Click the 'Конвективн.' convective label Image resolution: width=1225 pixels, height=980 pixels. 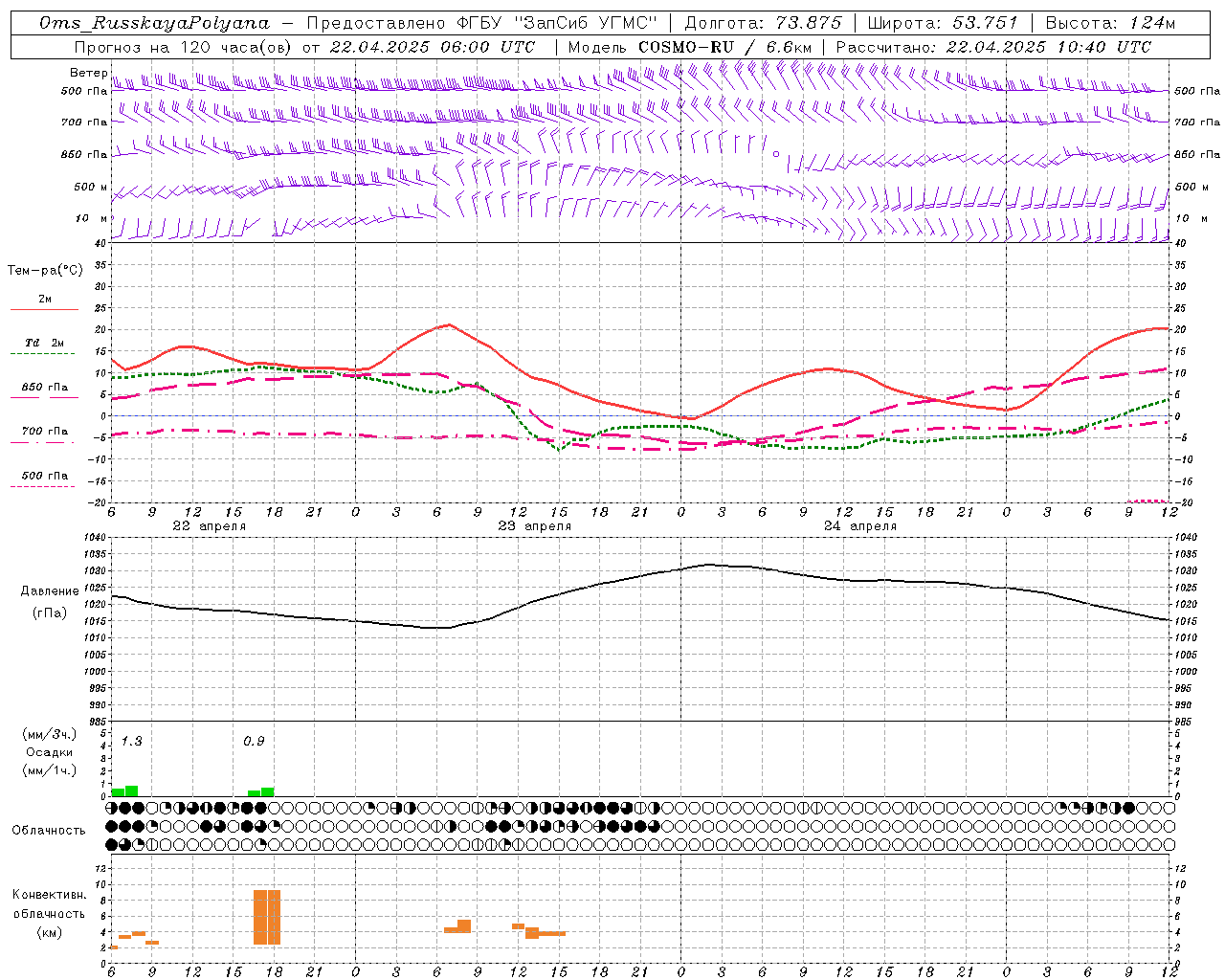[50, 895]
